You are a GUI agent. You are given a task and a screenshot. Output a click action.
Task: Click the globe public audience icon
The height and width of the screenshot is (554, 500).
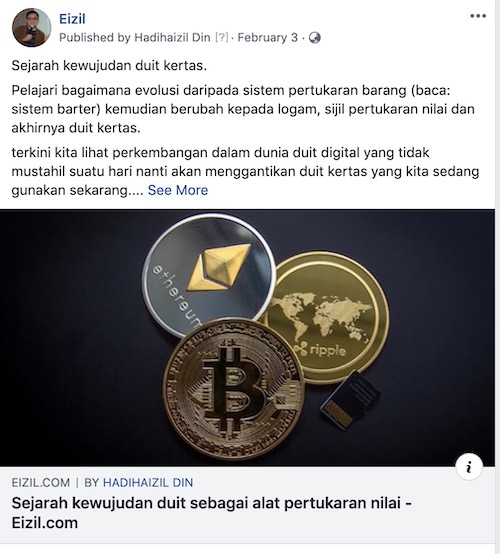[x=314, y=38]
